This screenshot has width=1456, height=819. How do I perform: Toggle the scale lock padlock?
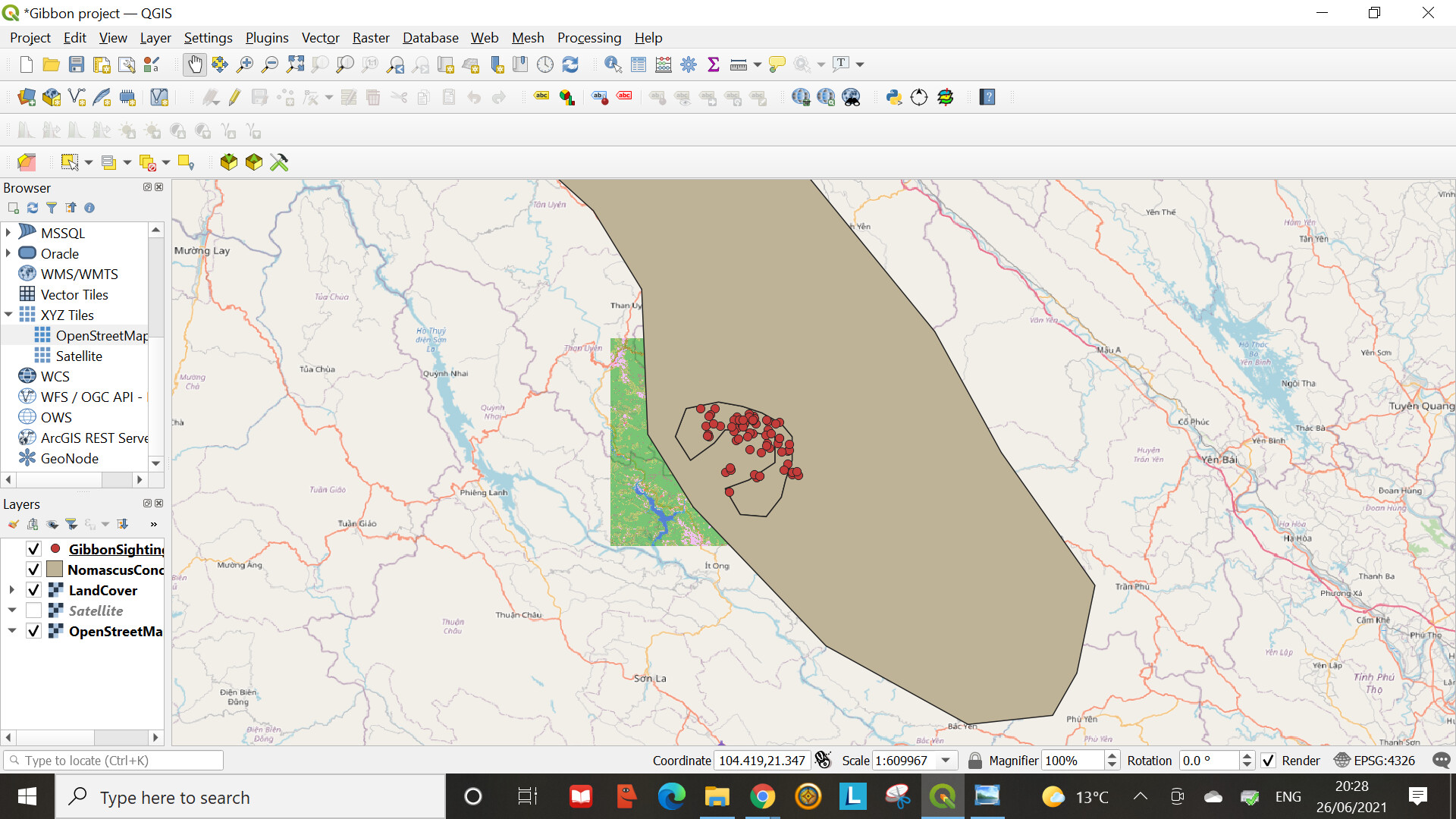tap(975, 761)
